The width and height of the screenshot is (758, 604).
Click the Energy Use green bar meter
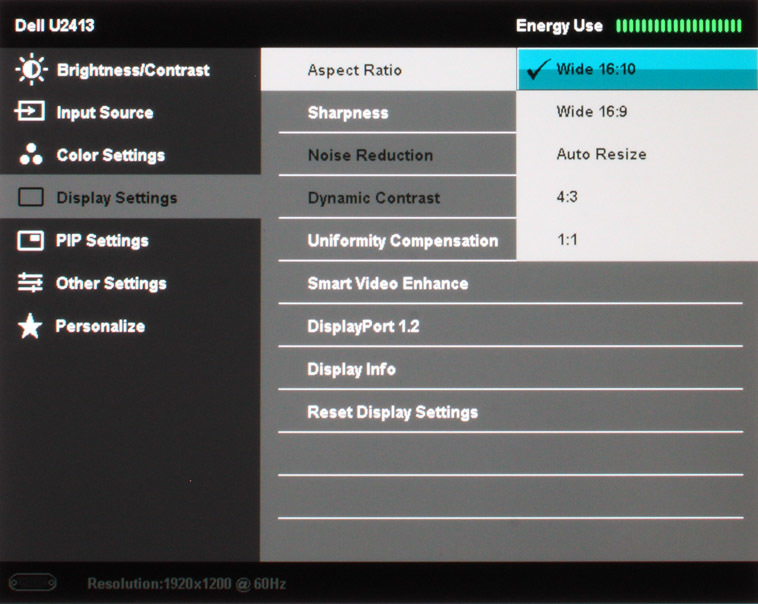(679, 26)
